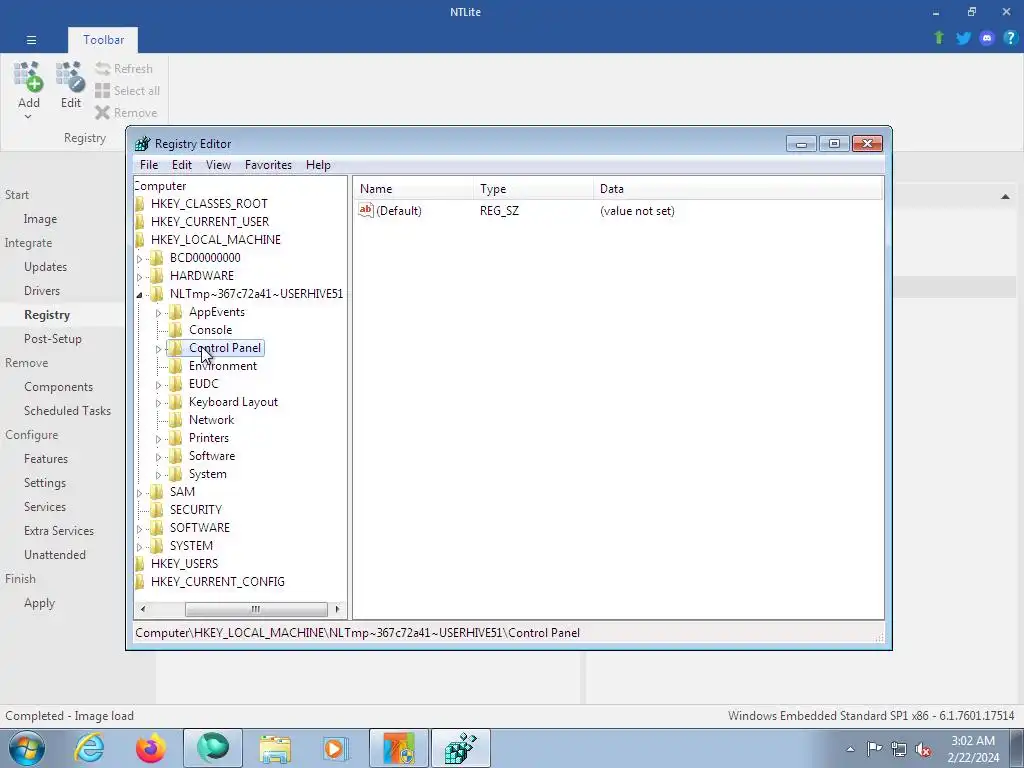
Task: Select the HKEY_CLASSES_ROOT key
Action: pyautogui.click(x=209, y=204)
